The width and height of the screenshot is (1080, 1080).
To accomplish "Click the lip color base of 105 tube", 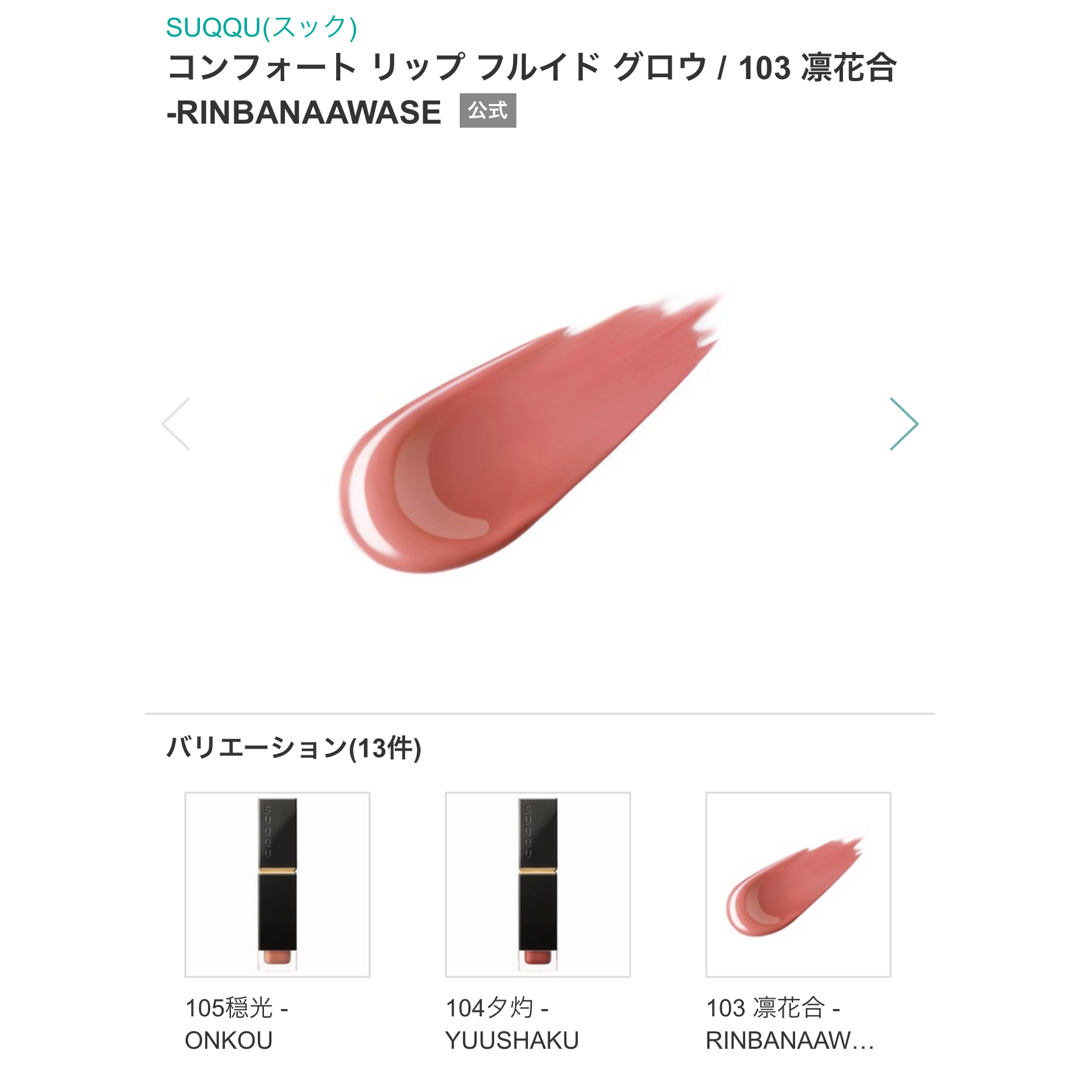I will pyautogui.click(x=278, y=959).
